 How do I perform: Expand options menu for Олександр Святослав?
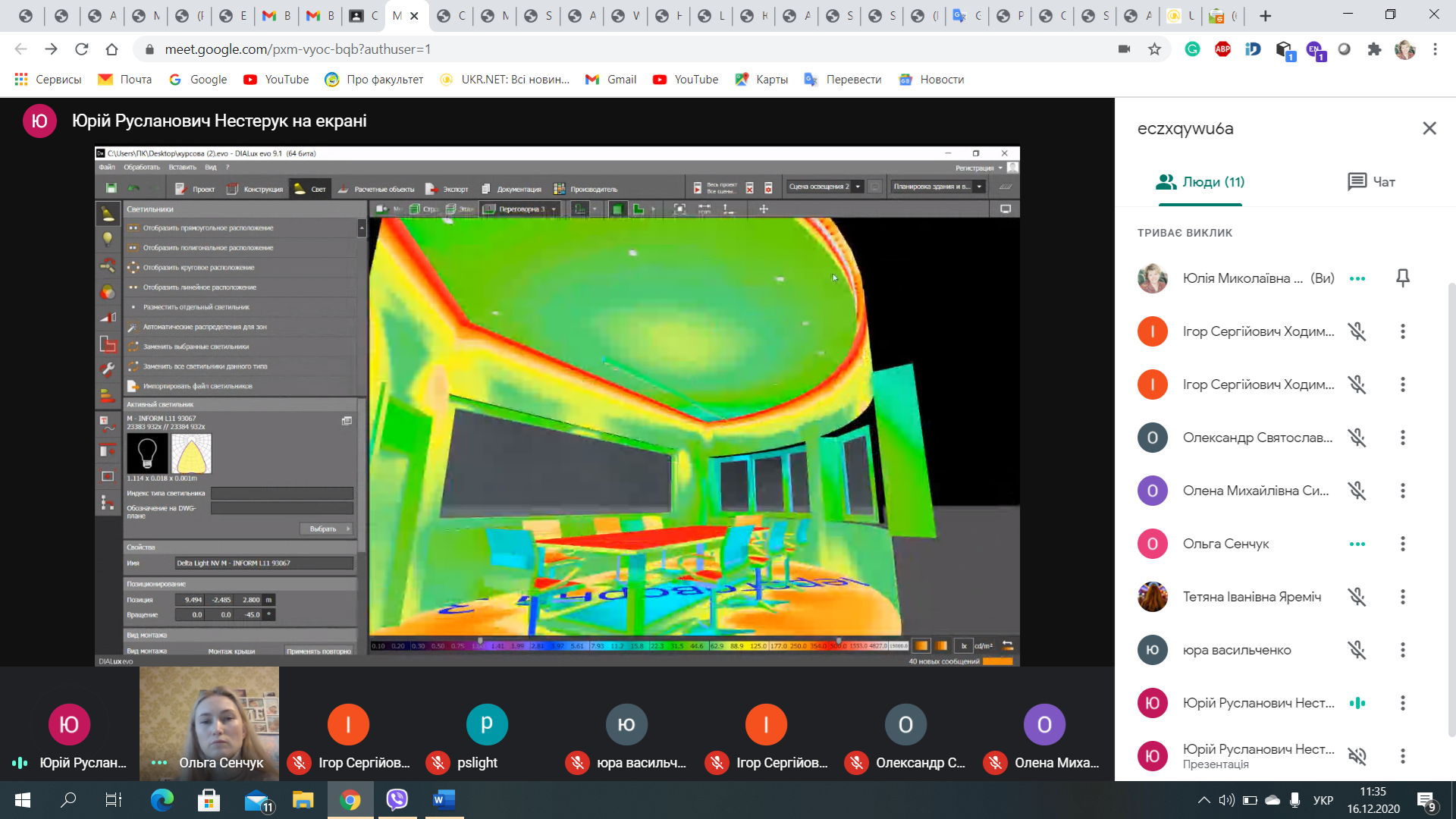pyautogui.click(x=1402, y=438)
